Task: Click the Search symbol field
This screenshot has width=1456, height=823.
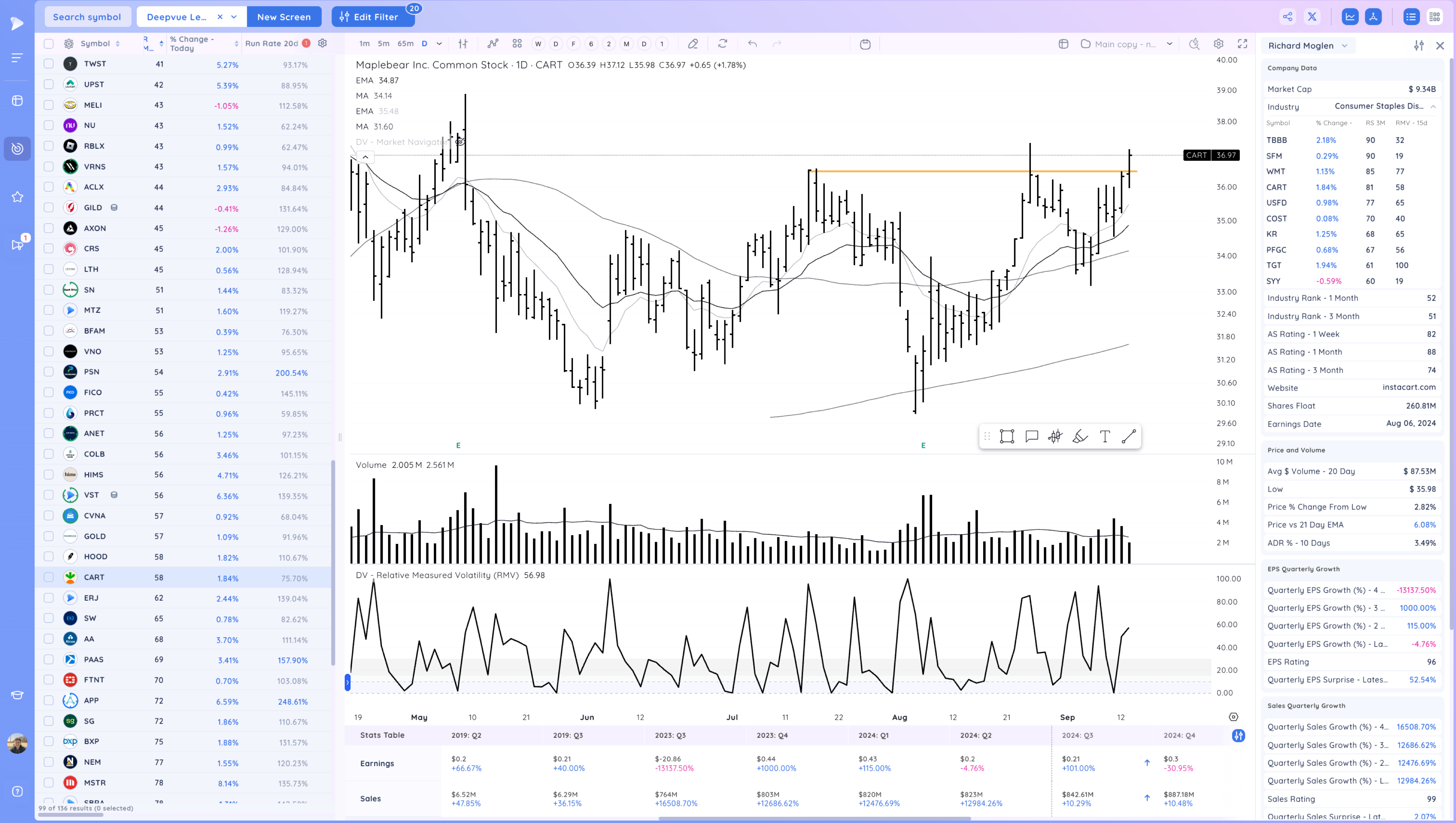Action: [x=87, y=17]
